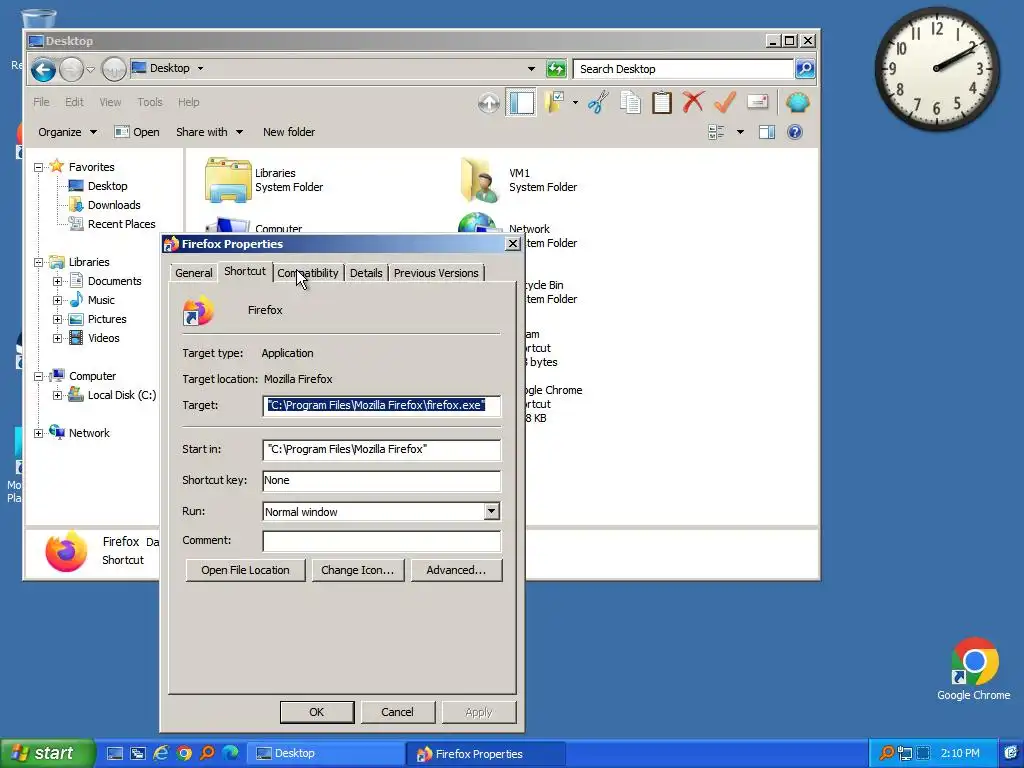Switch to the Details tab
Viewport: 1024px width, 768px height.
(x=366, y=273)
